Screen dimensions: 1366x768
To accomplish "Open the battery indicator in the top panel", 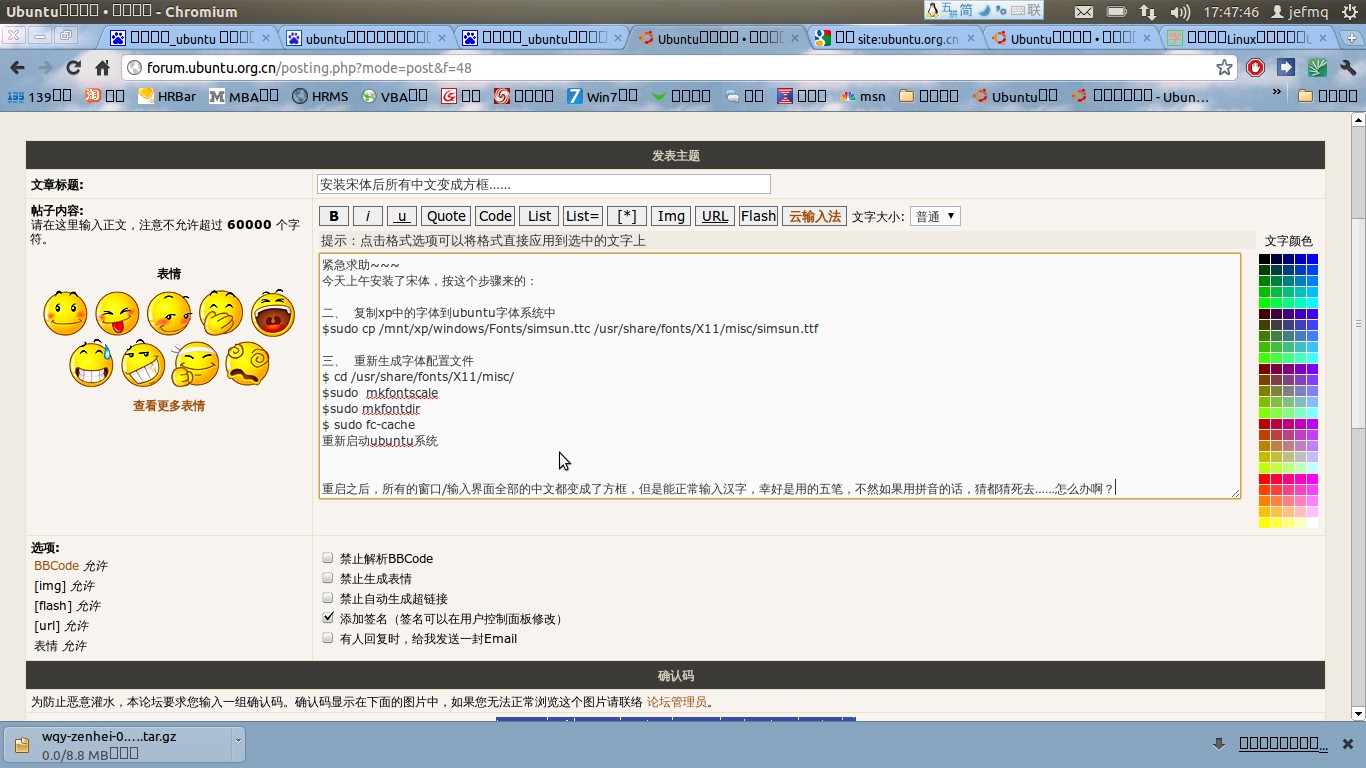I will click(1116, 12).
